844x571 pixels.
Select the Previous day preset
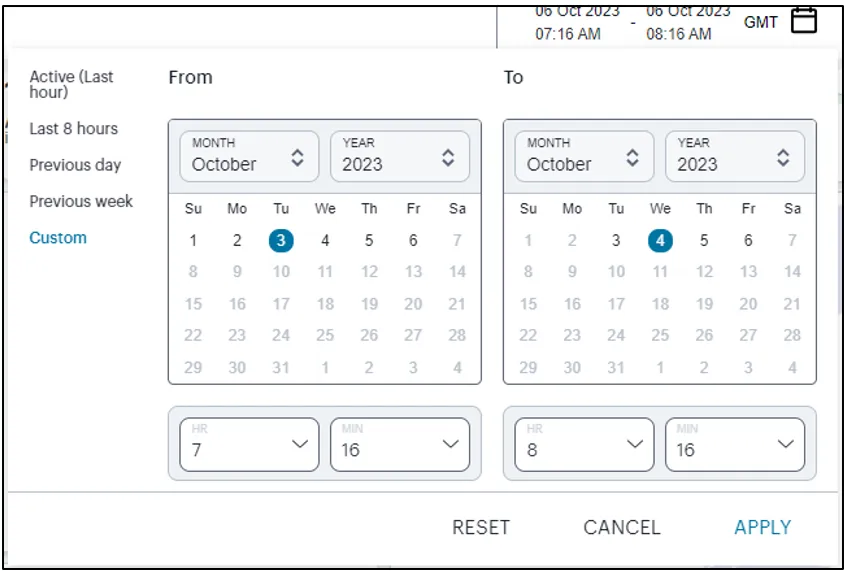pos(75,165)
